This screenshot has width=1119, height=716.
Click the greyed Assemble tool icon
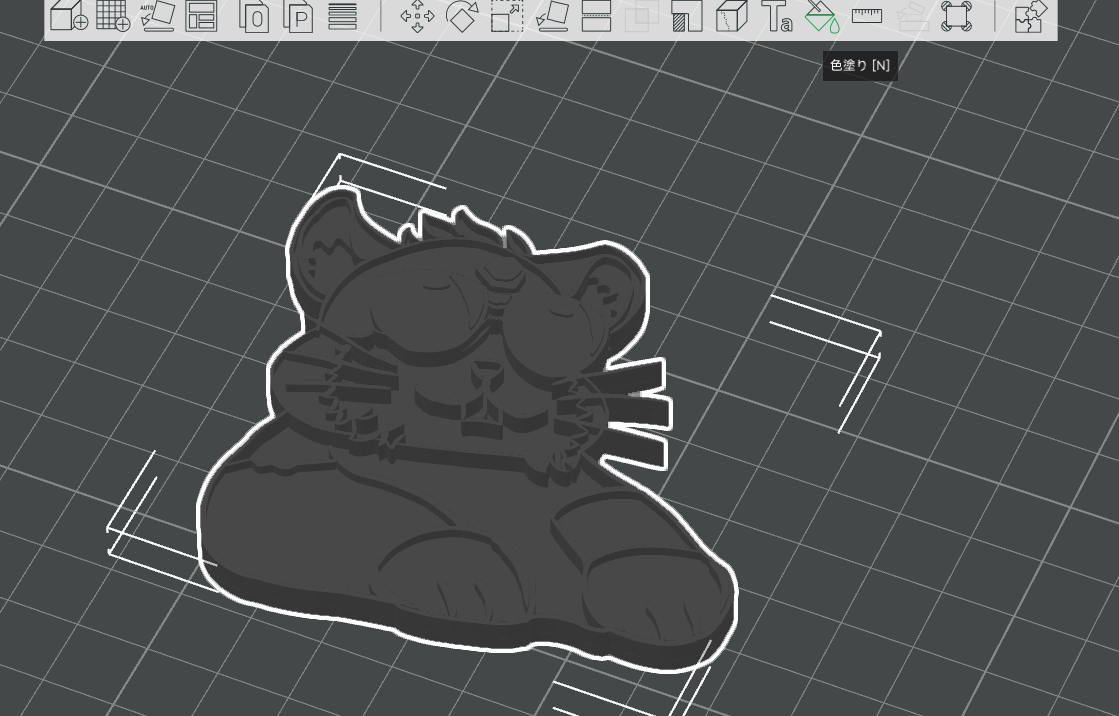(x=912, y=16)
